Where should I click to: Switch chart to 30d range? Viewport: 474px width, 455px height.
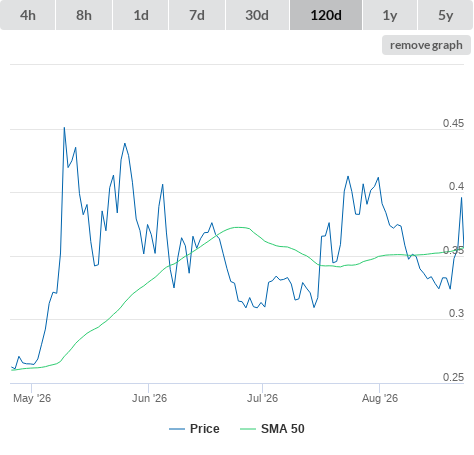pyautogui.click(x=257, y=15)
